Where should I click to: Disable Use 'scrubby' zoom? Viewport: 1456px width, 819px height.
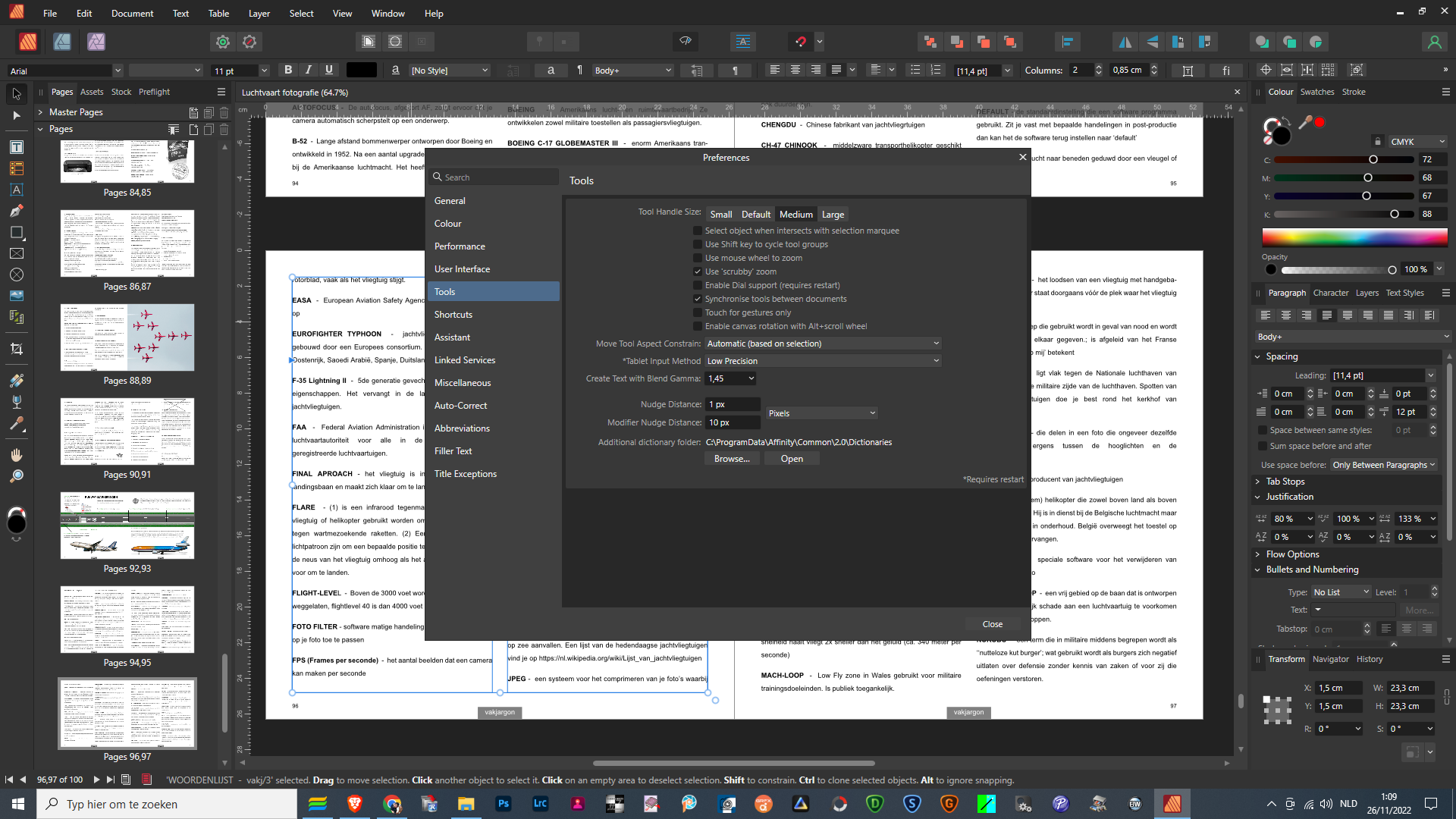tap(698, 271)
